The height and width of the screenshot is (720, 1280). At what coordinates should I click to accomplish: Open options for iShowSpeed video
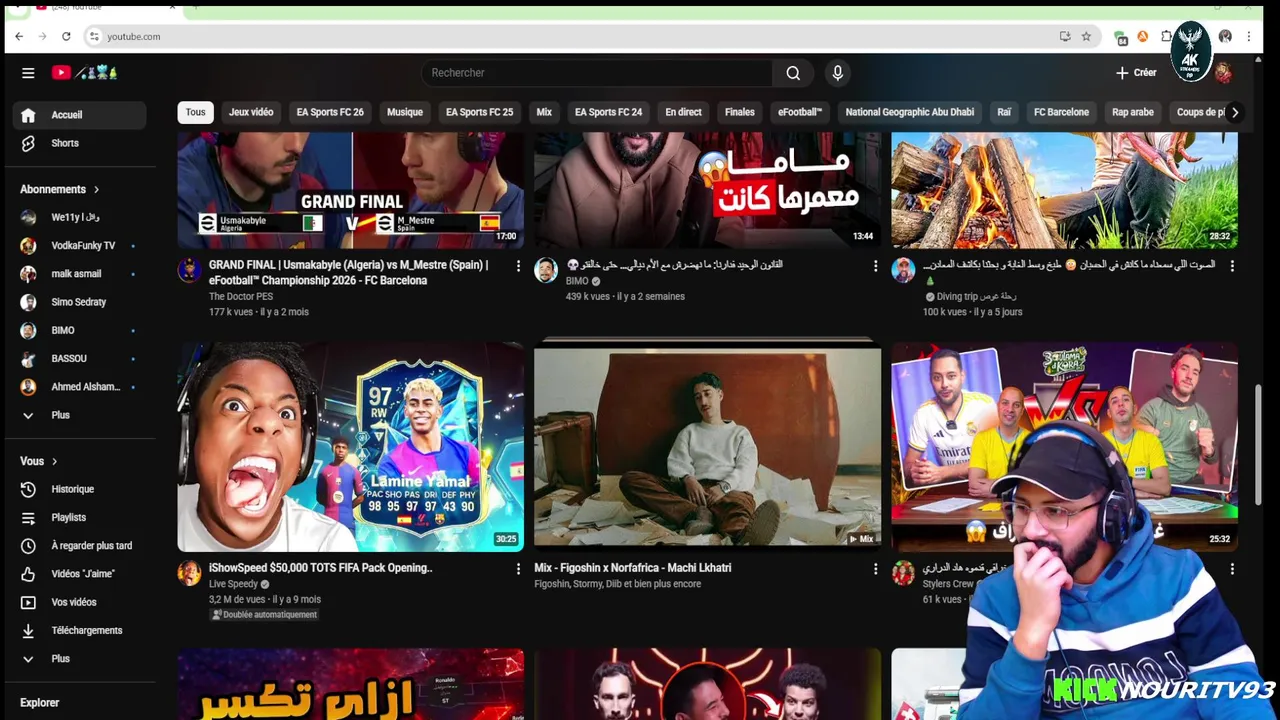tap(518, 569)
